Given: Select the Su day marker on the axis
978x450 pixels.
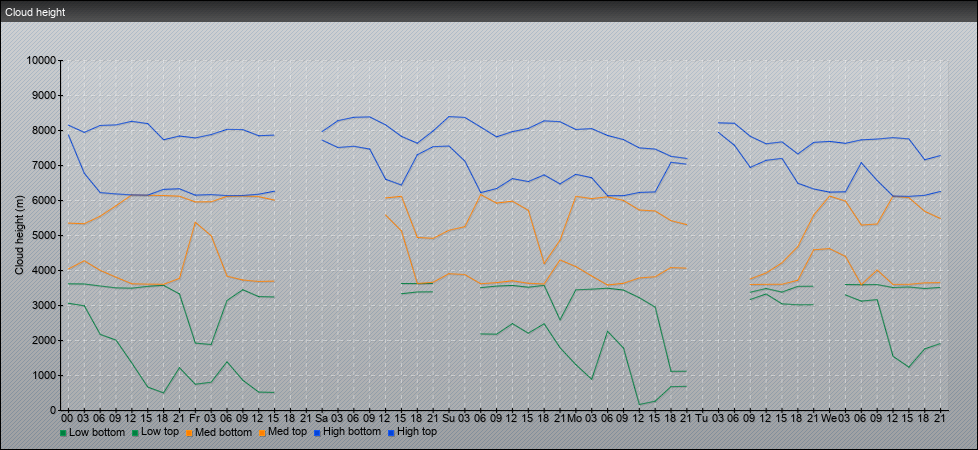Looking at the screenshot, I should (x=449, y=417).
